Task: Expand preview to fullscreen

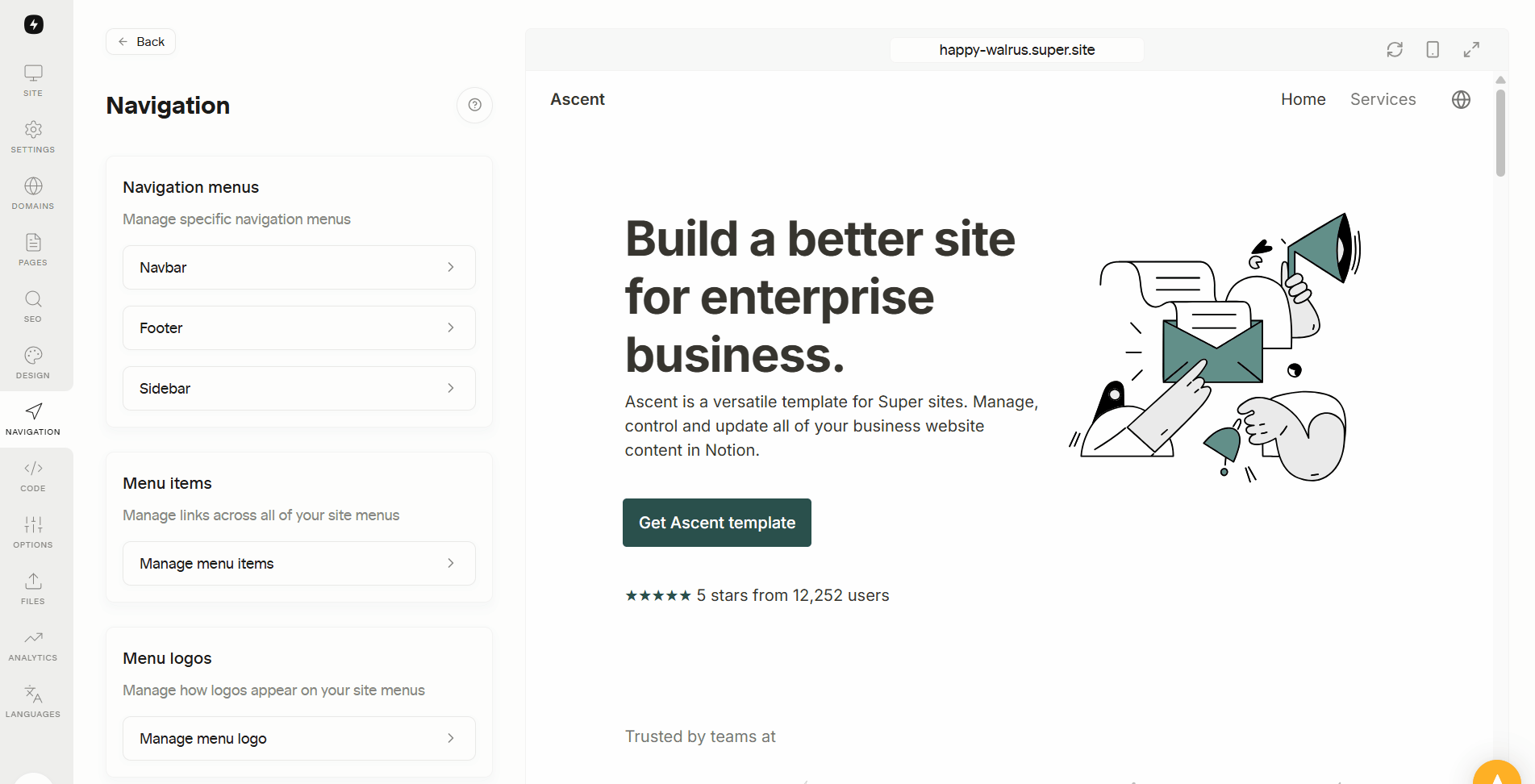Action: 1471,49
